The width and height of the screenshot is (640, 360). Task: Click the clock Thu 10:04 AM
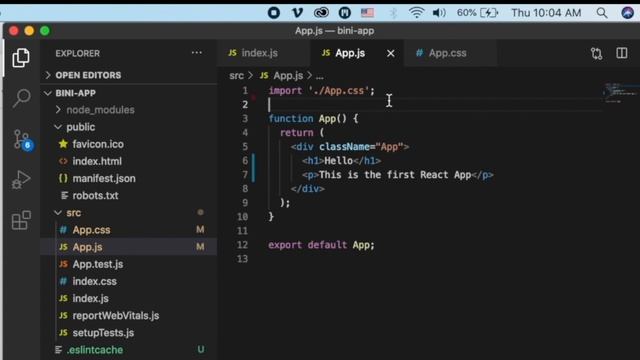(546, 13)
